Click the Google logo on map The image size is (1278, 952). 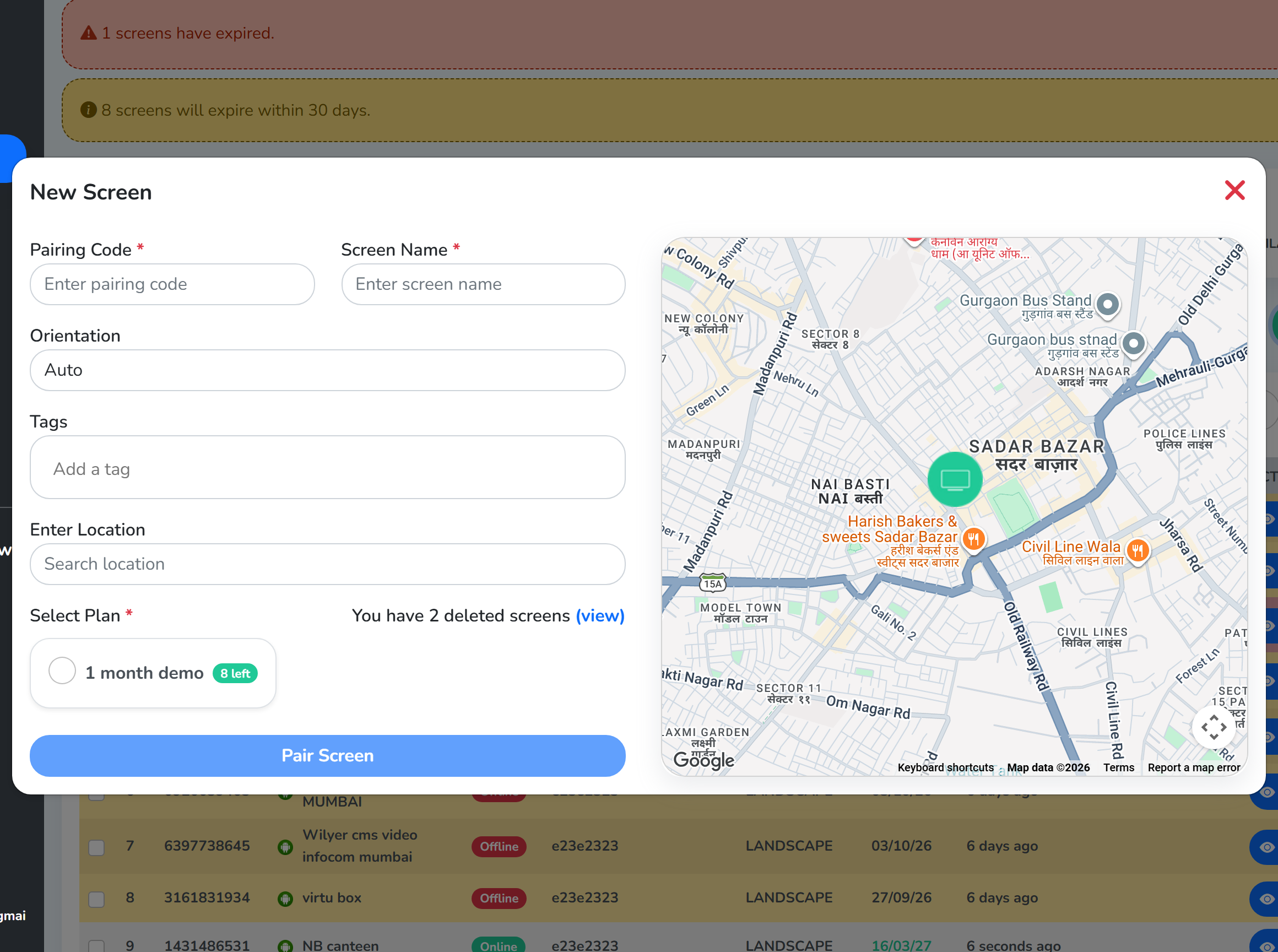(x=703, y=760)
